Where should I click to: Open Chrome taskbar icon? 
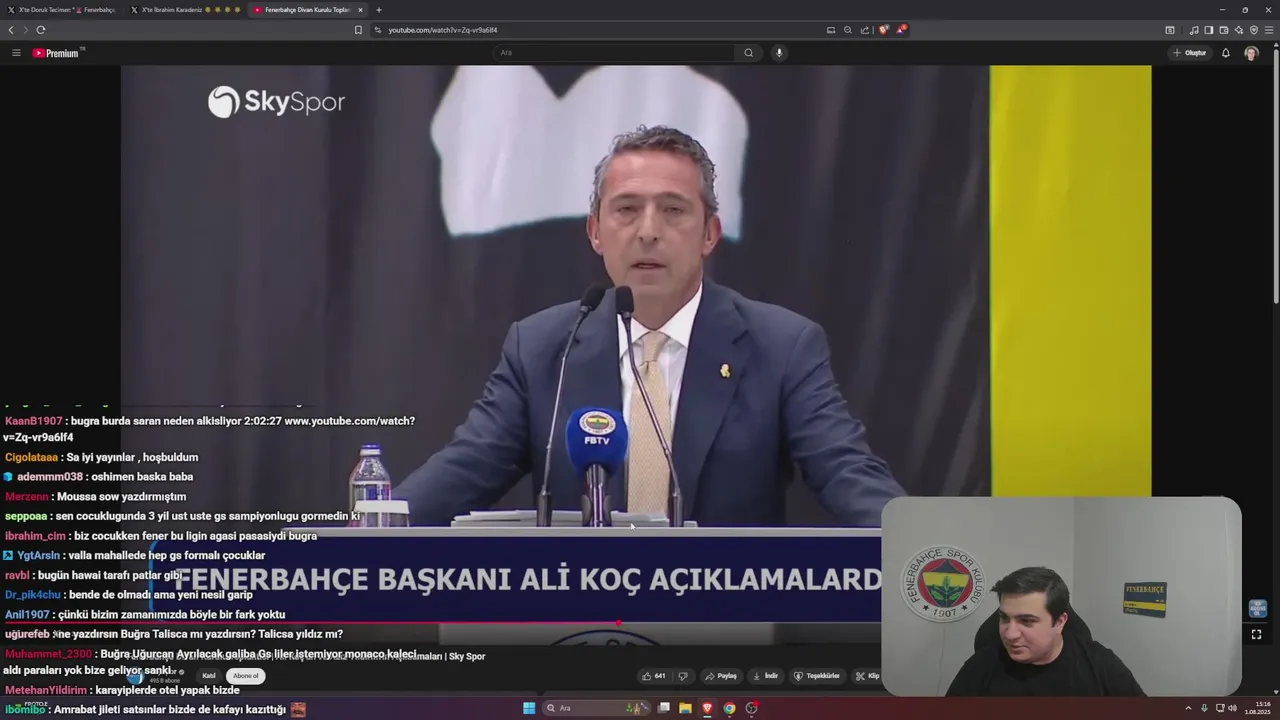(x=729, y=708)
